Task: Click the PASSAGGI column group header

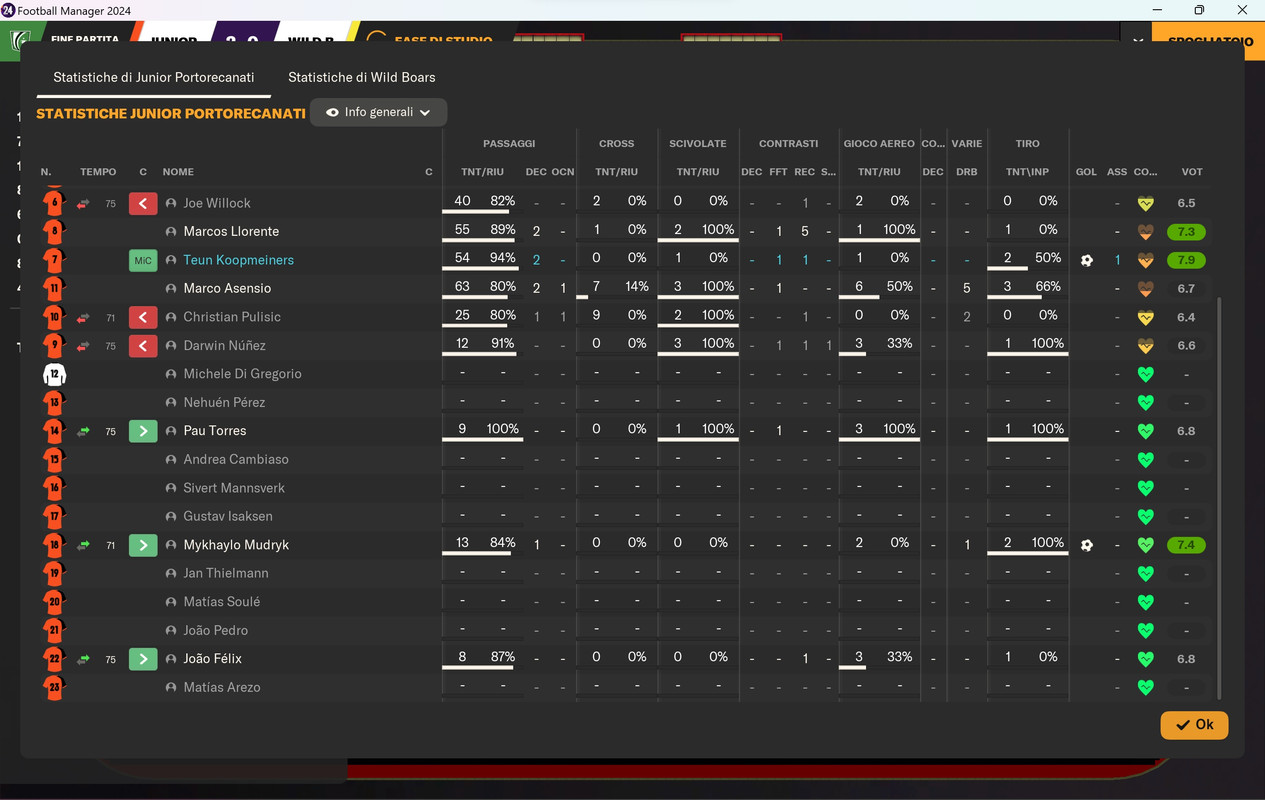Action: (509, 144)
